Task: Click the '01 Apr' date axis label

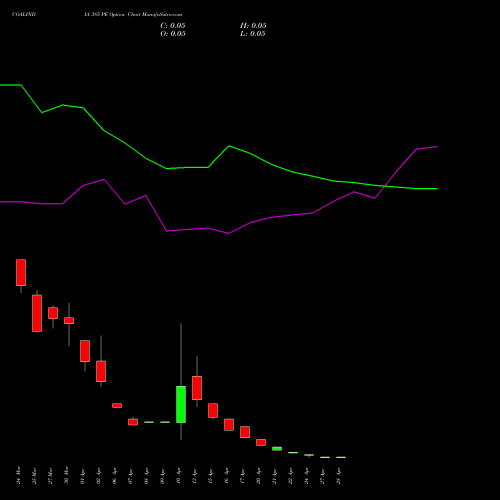Action: coord(83,476)
